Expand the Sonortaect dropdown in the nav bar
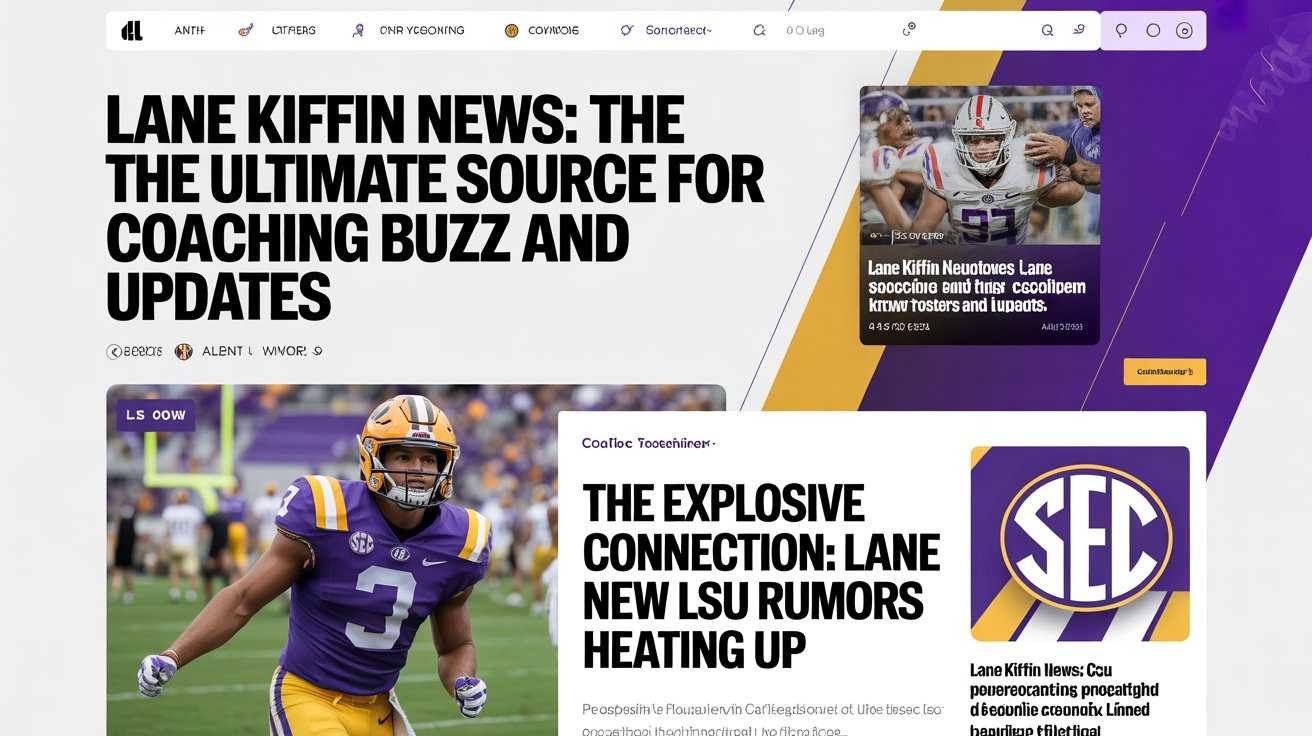 (x=679, y=31)
